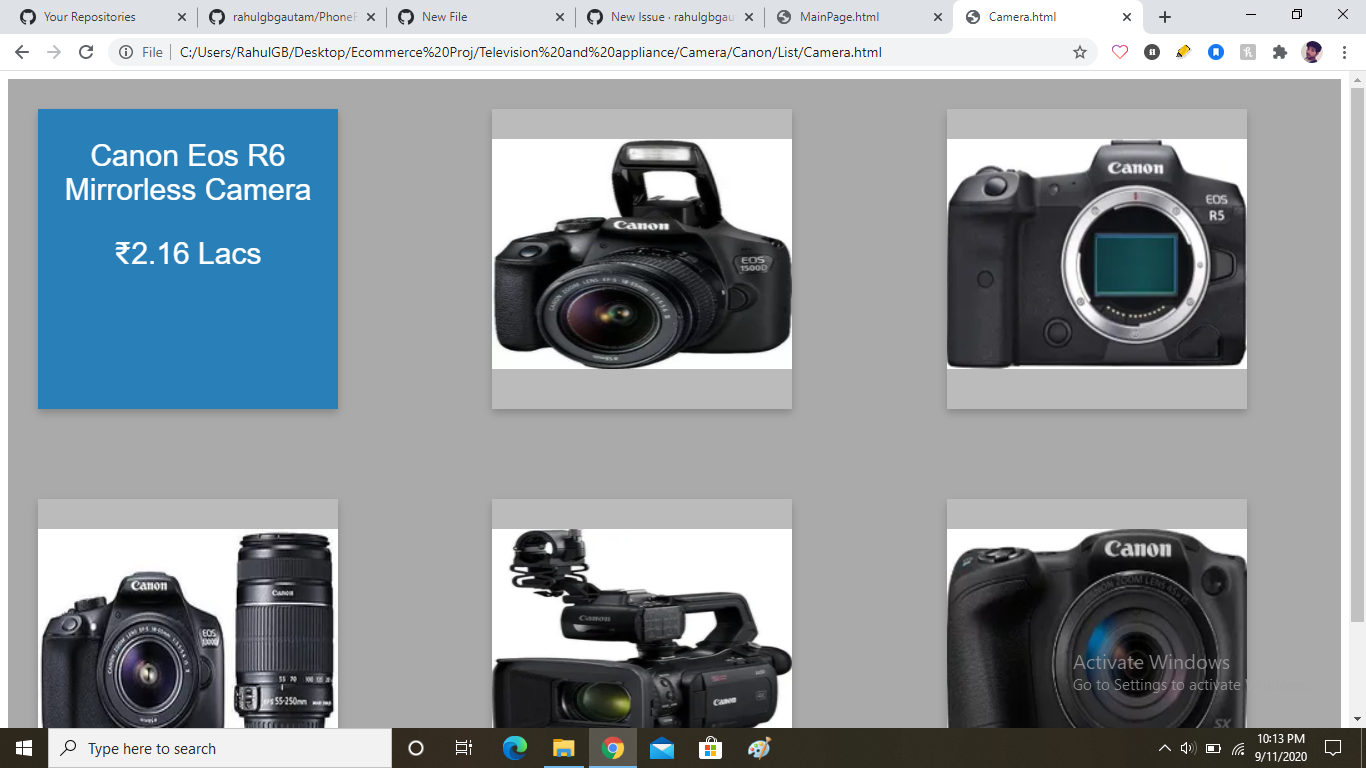Open the gray Honey extension icon
This screenshot has width=1366, height=768.
click(1248, 52)
